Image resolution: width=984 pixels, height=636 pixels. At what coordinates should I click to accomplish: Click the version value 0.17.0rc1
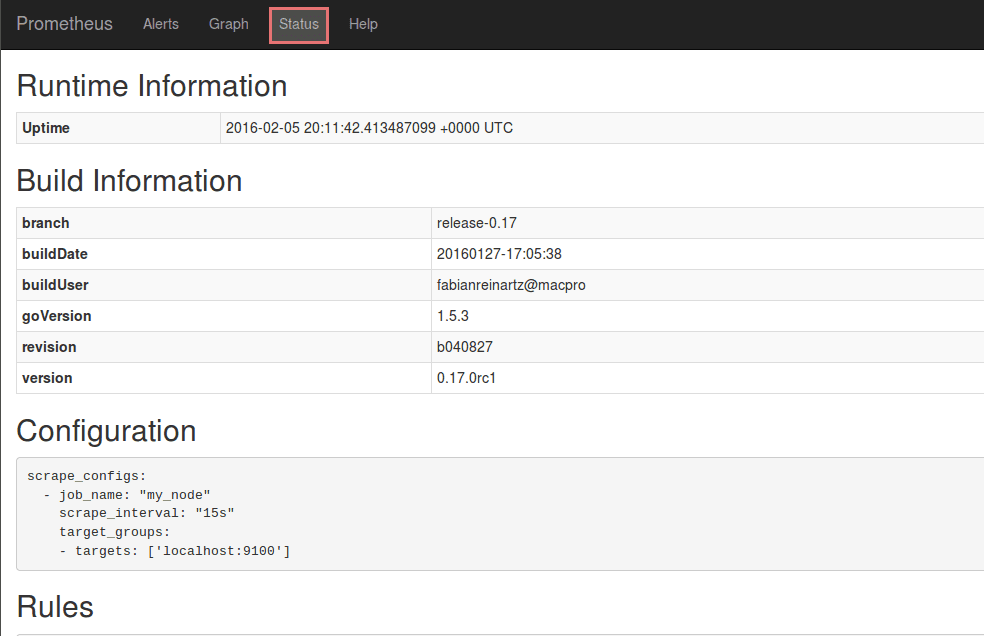click(x=467, y=378)
